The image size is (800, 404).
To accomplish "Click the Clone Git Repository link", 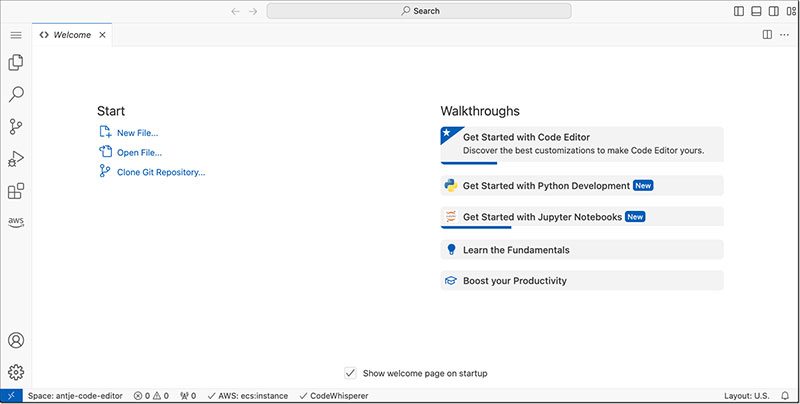I will 160,172.
